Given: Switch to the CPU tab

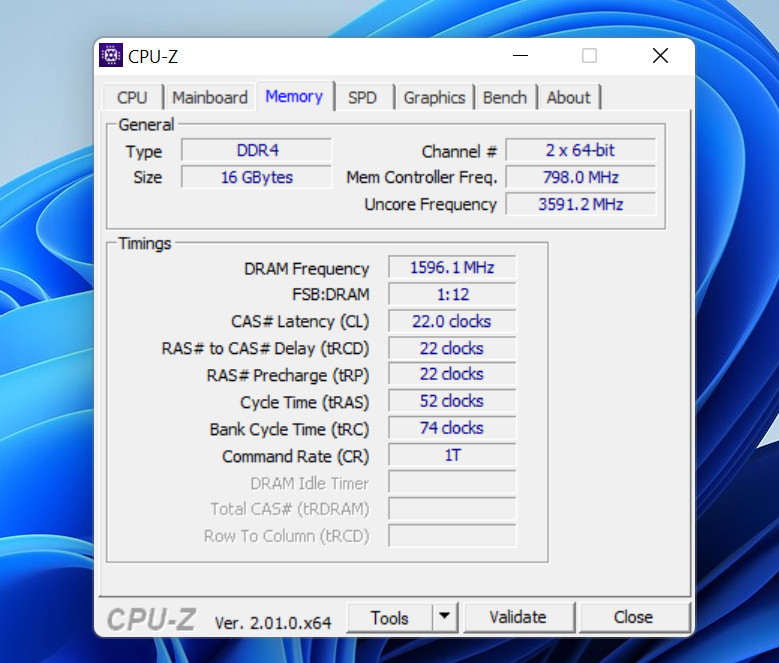Looking at the screenshot, I should tap(132, 97).
